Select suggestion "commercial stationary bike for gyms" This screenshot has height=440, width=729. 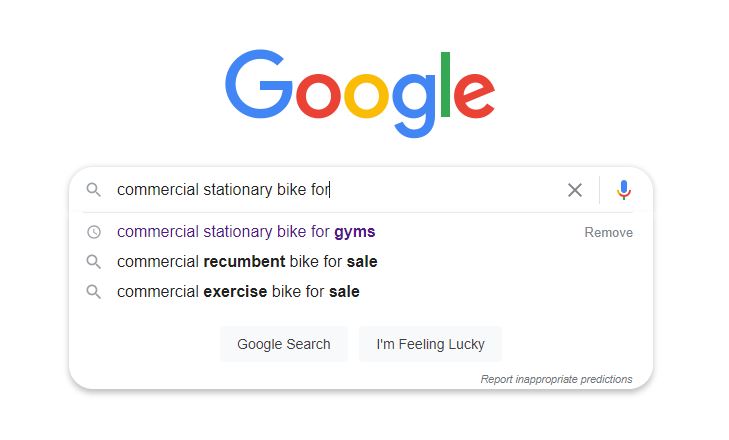point(246,232)
